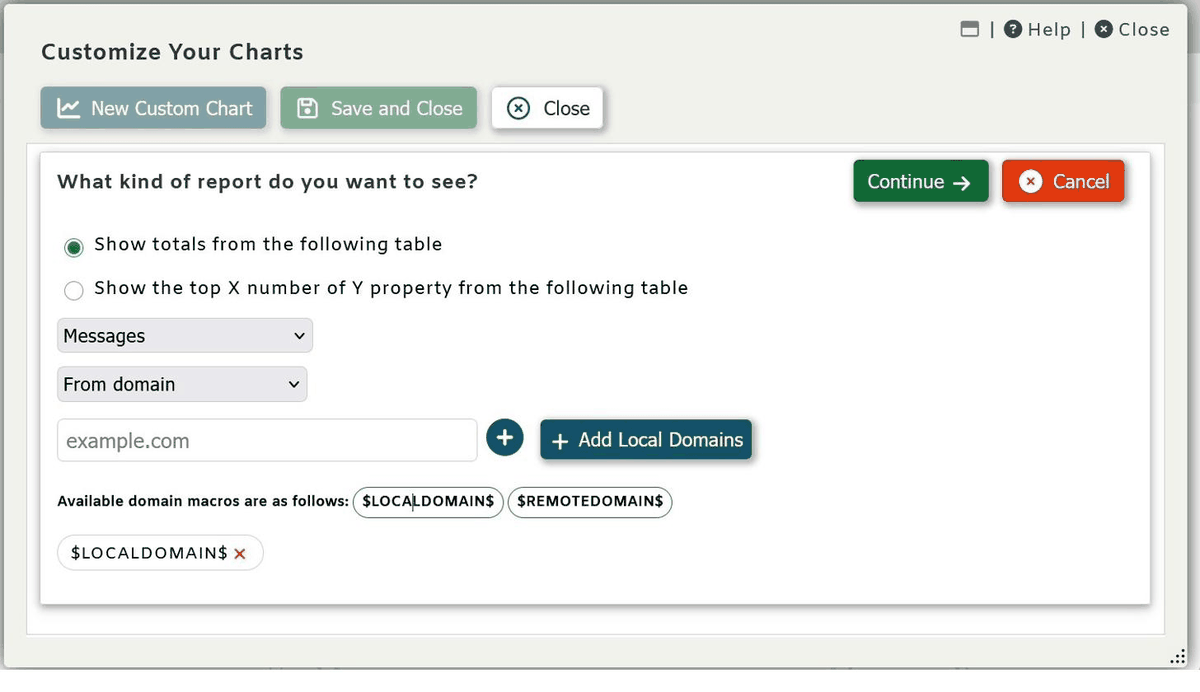Image resolution: width=1200 pixels, height=692 pixels.
Task: Open Help in the dialog header
Action: (1037, 29)
